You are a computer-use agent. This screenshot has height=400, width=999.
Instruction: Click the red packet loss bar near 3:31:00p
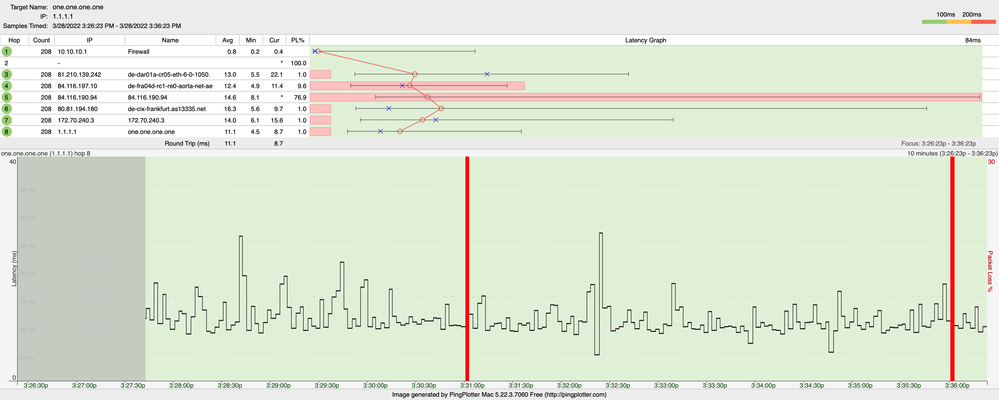click(467, 269)
